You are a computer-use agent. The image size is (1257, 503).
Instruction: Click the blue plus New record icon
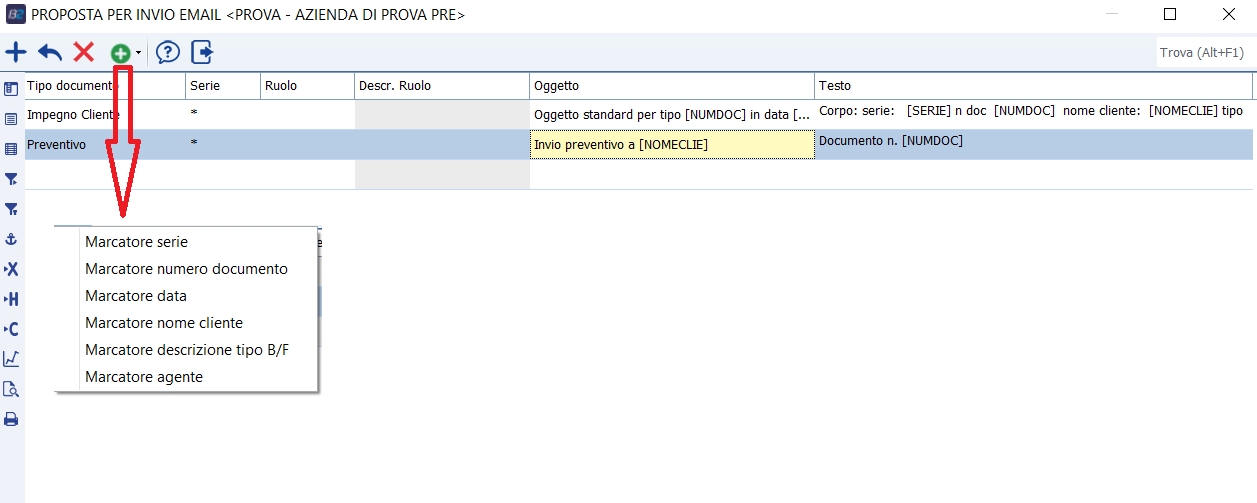16,52
